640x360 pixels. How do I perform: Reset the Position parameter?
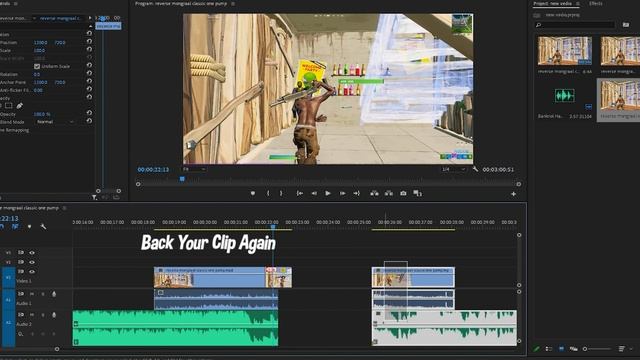coord(89,42)
